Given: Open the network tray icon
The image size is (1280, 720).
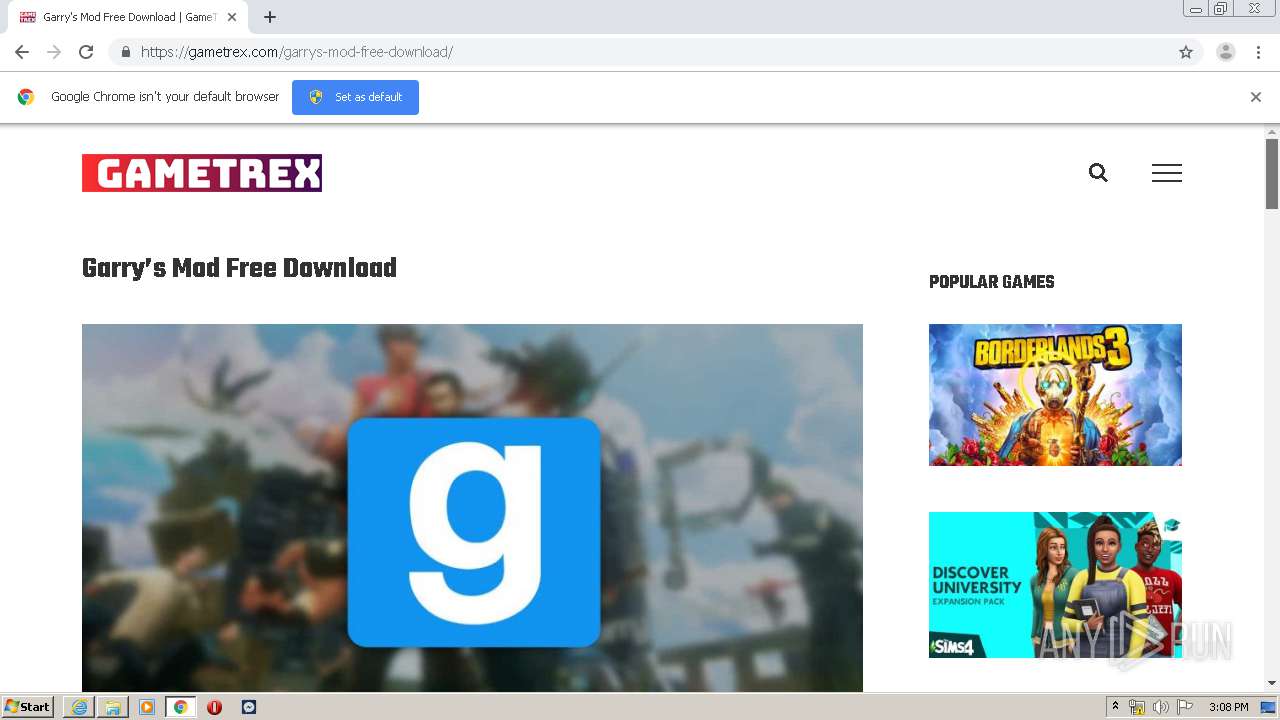Looking at the screenshot, I should [1137, 707].
